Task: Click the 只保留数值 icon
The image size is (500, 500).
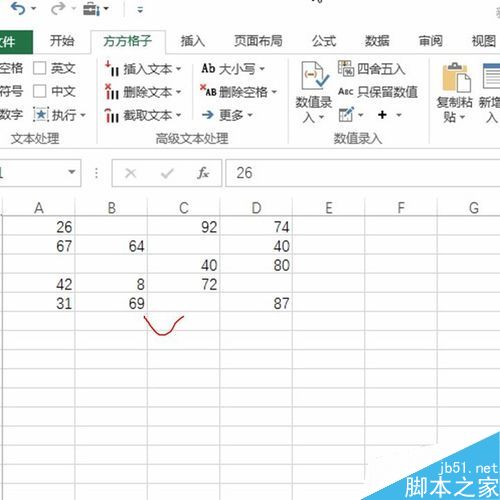Action: (x=345, y=91)
